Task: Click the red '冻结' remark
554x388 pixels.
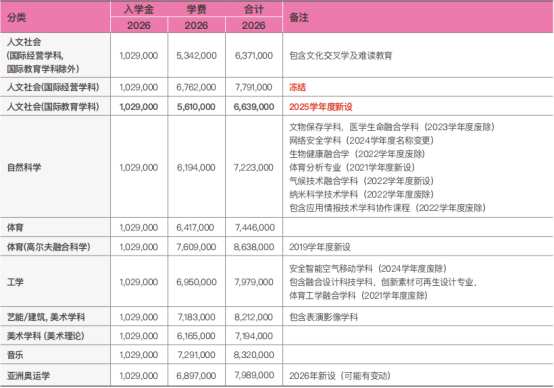Action: point(297,87)
